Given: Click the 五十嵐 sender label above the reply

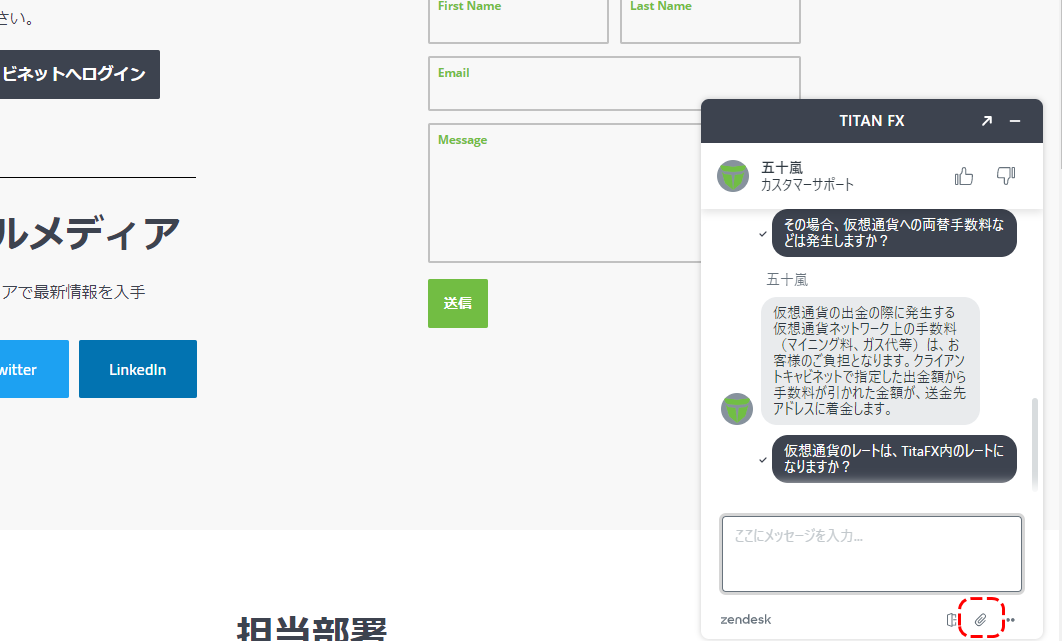Looking at the screenshot, I should 787,280.
